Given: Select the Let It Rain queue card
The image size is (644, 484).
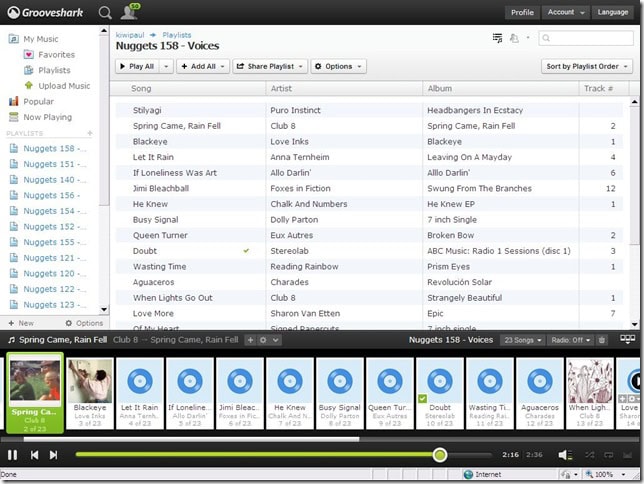Looking at the screenshot, I should coord(140,393).
